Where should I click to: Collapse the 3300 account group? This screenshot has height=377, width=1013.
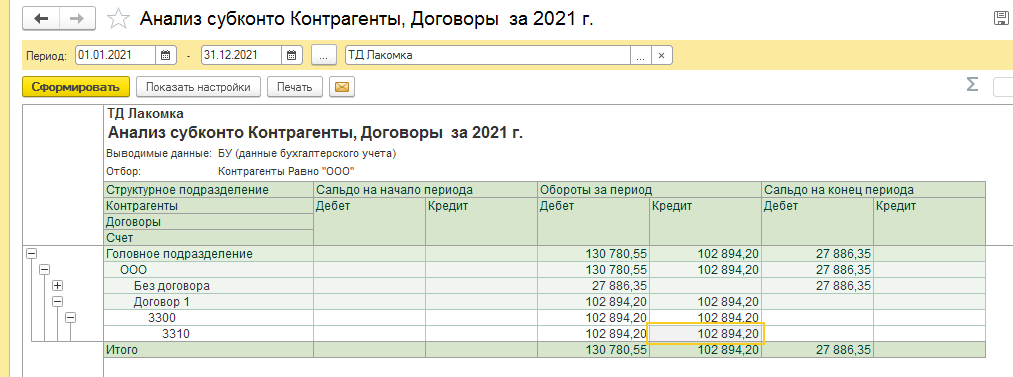point(70,318)
